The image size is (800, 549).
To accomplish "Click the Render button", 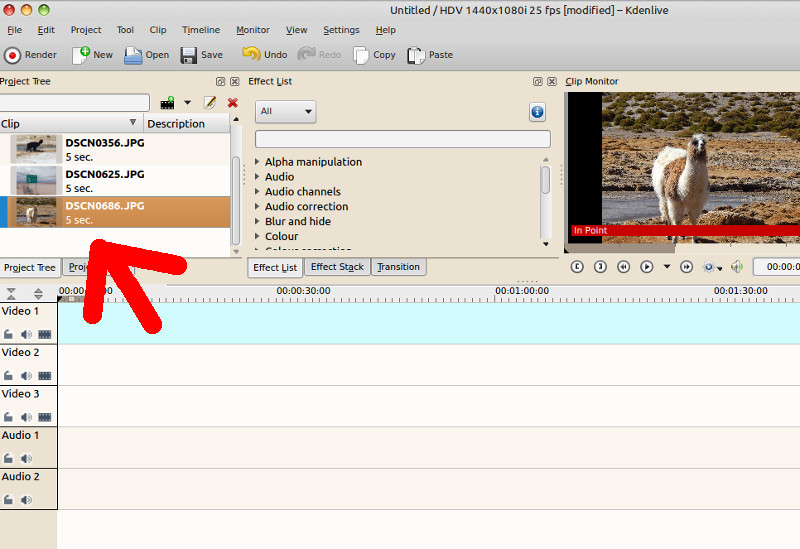I will 31,55.
